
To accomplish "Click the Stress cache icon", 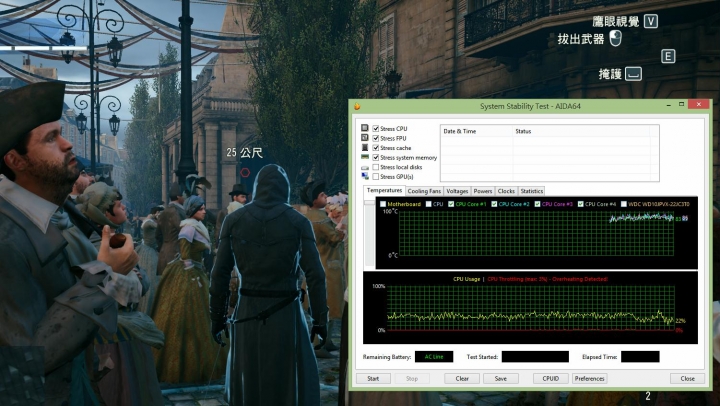I will click(x=365, y=147).
